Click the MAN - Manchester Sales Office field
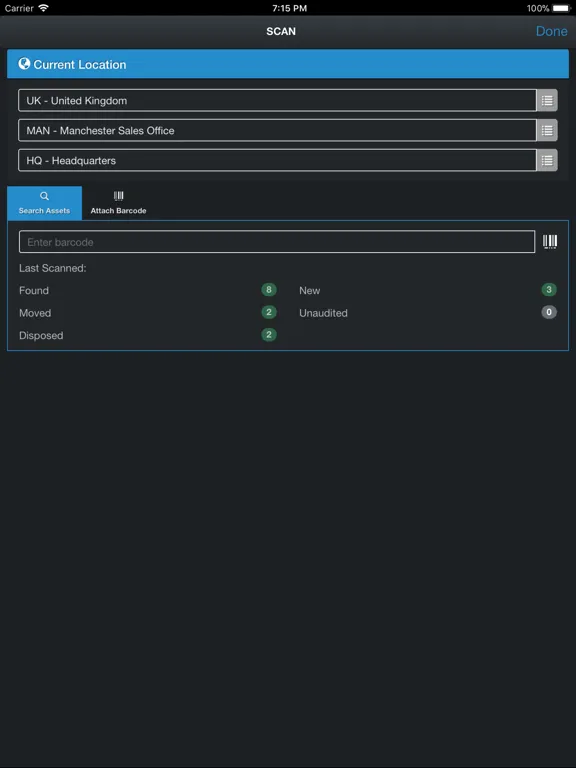The height and width of the screenshot is (768, 576). 277,130
